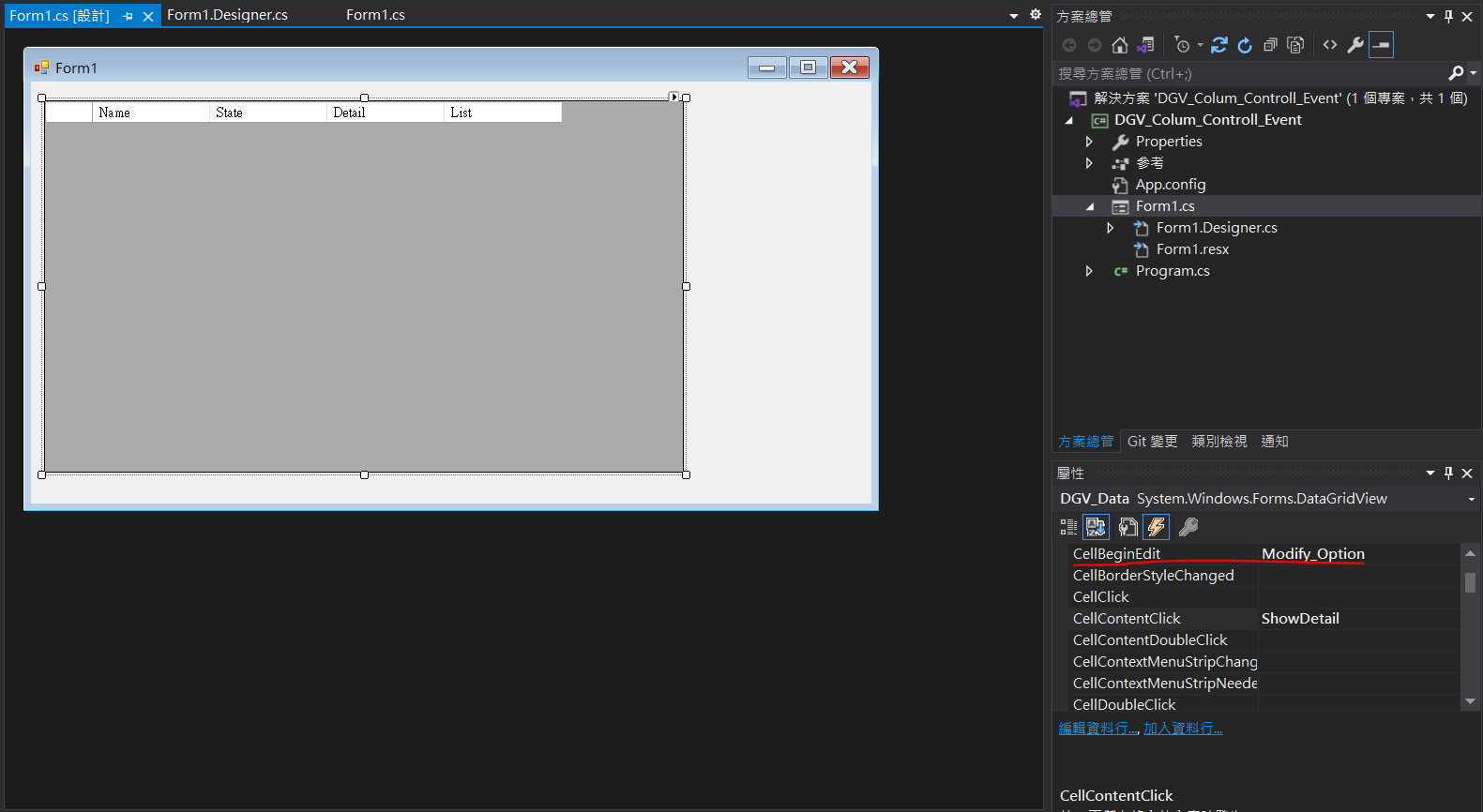Screen dimensions: 1483x812
Task: Close the Properties panel
Action: pyautogui.click(x=1468, y=473)
